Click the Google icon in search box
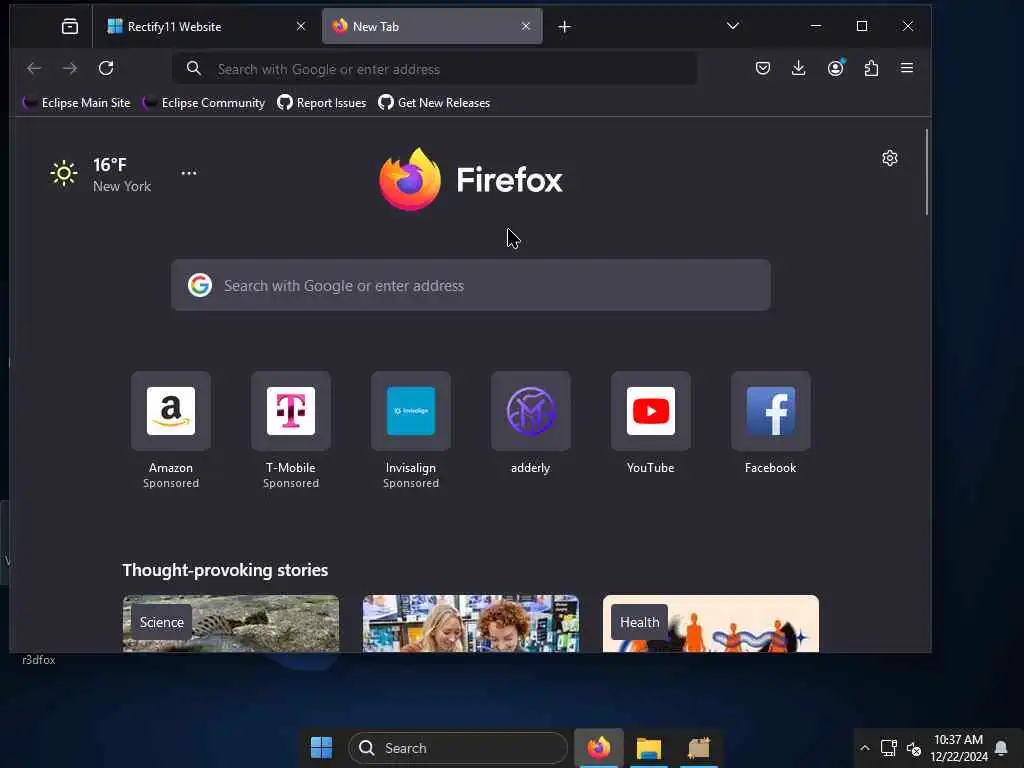This screenshot has height=768, width=1024. [x=200, y=285]
